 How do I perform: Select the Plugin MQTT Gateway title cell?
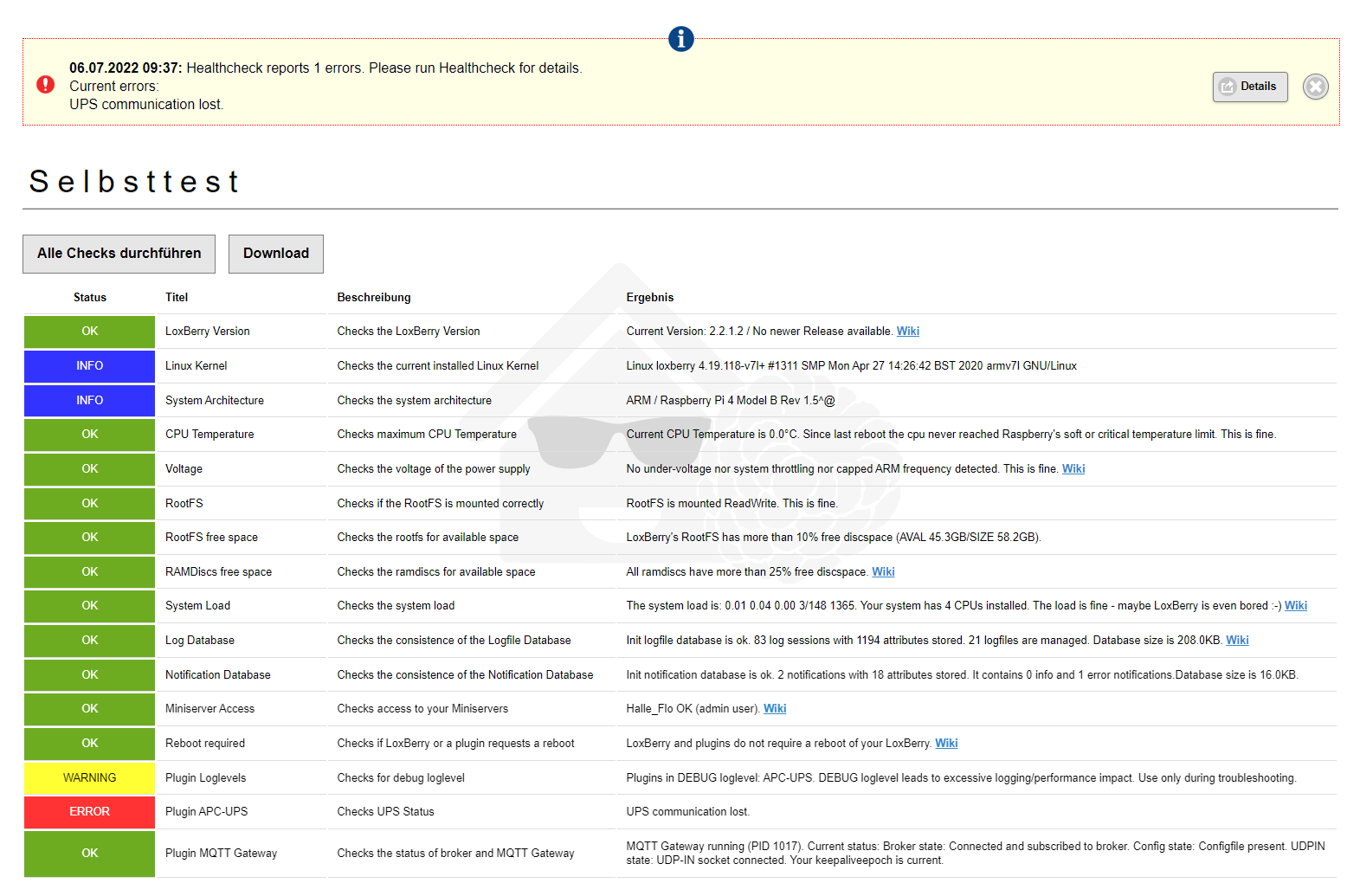(221, 854)
